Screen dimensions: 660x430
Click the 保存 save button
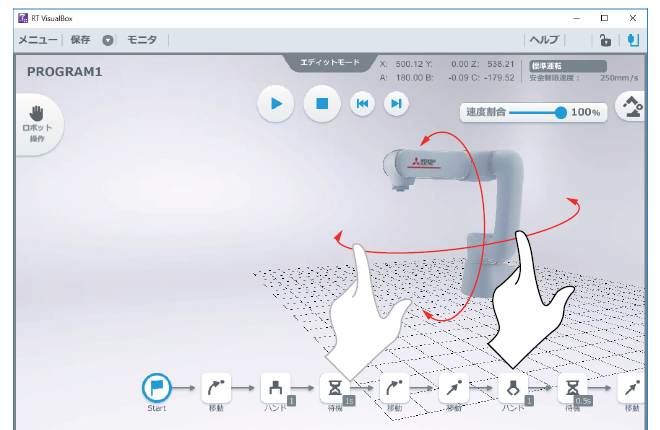[81, 40]
